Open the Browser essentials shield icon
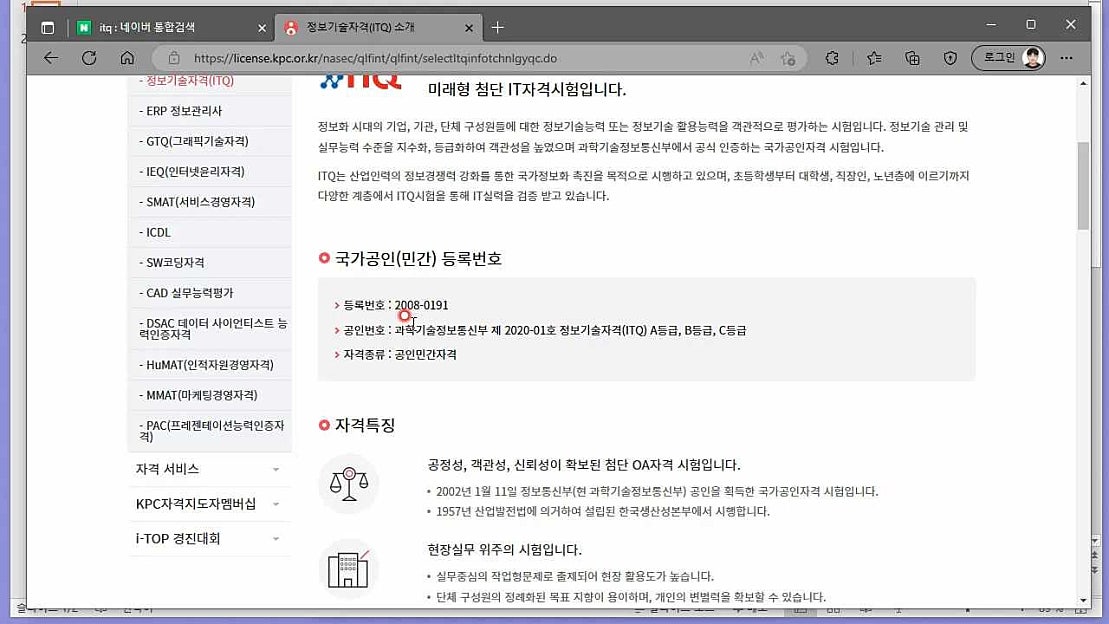This screenshot has height=624, width=1109. 950,58
